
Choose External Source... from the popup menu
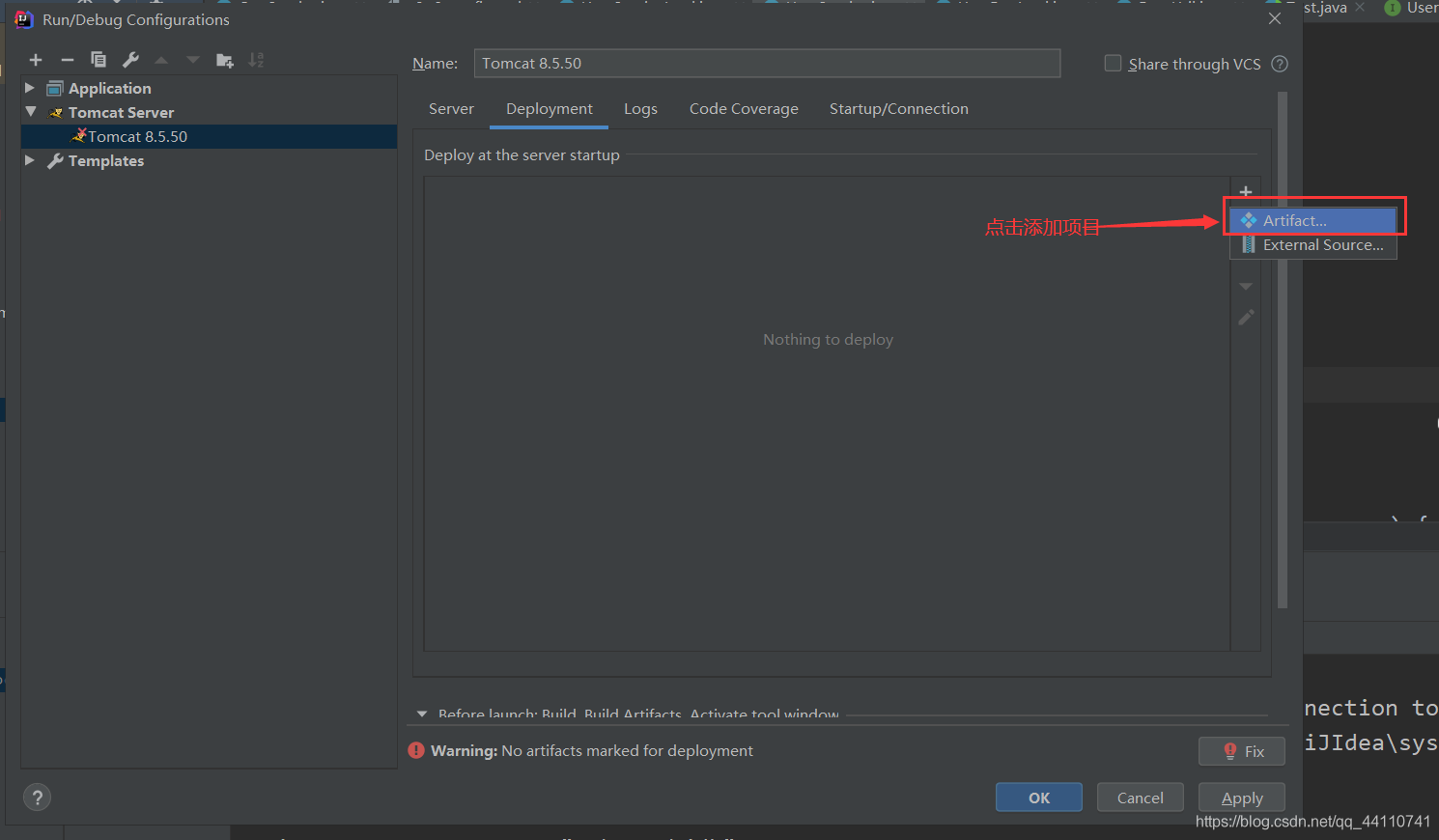(1313, 245)
